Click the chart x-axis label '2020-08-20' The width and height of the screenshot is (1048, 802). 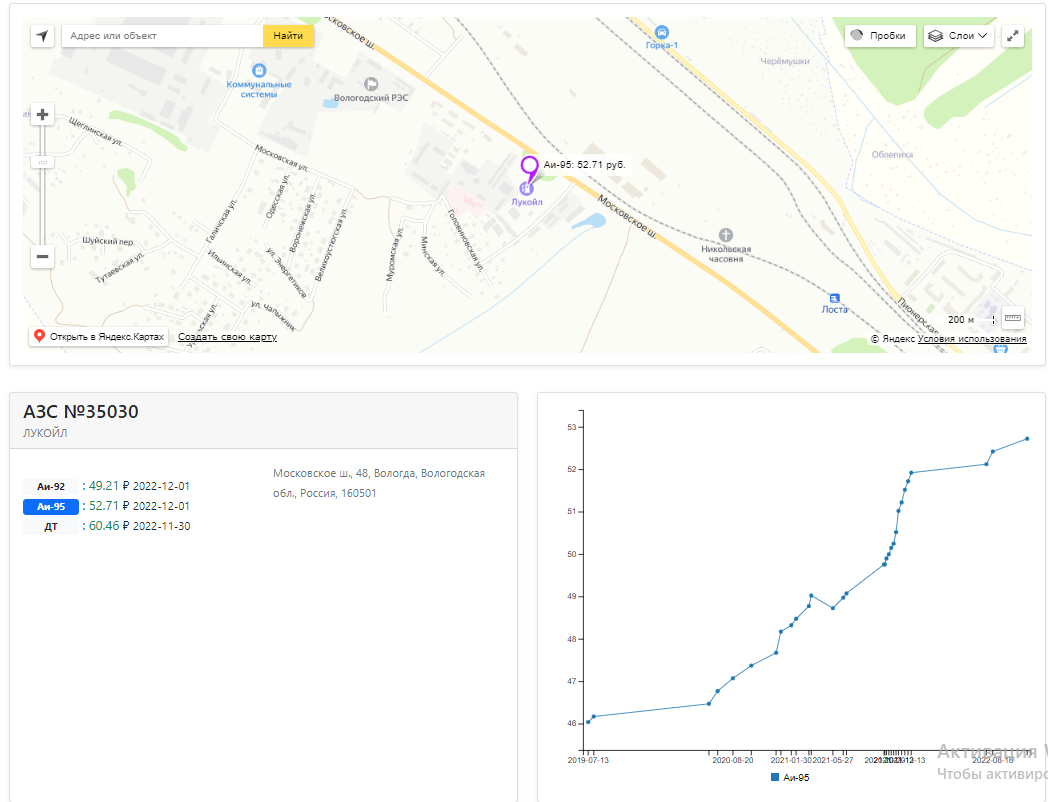(x=733, y=761)
